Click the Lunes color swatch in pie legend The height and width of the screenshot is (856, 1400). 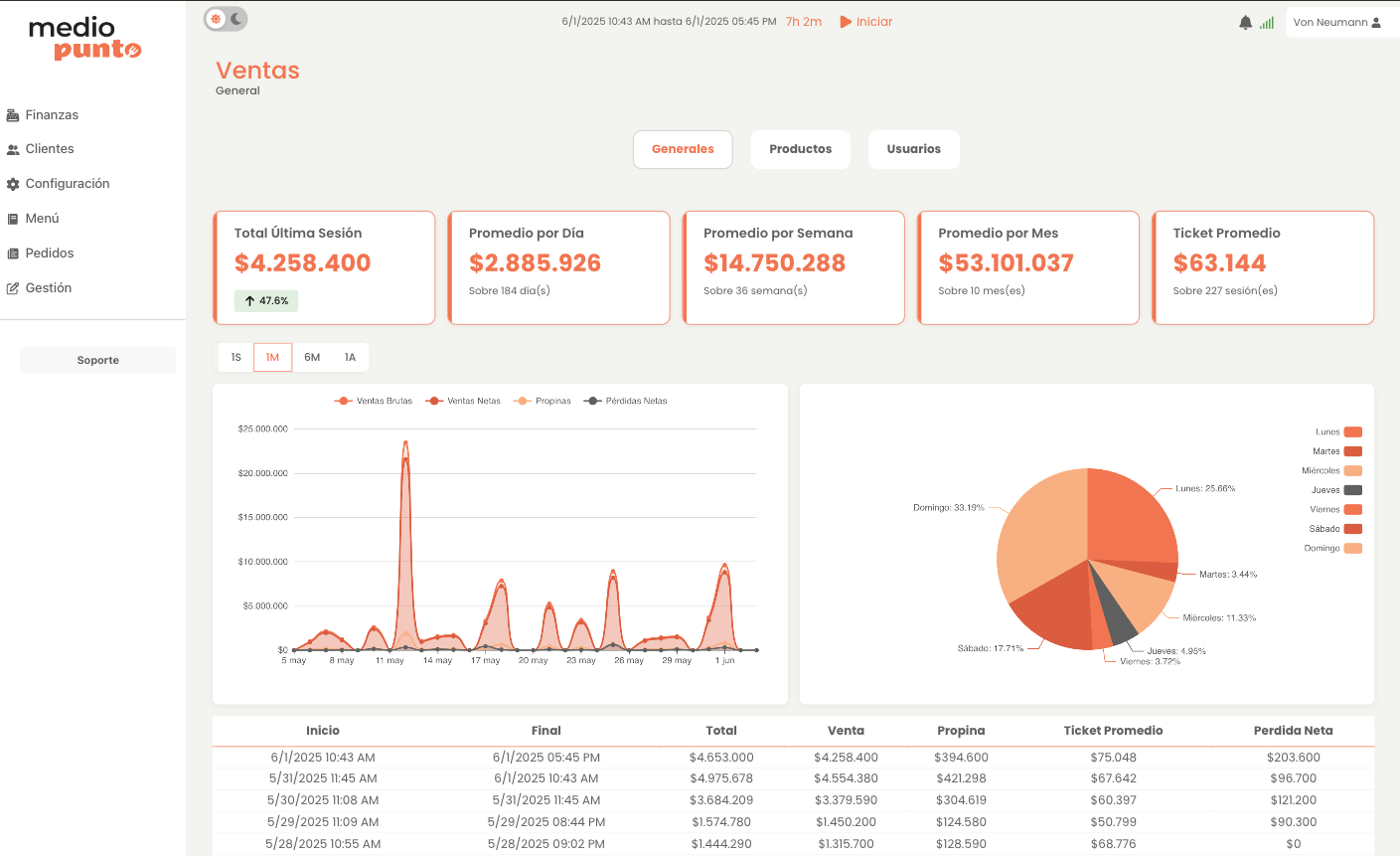(1352, 431)
